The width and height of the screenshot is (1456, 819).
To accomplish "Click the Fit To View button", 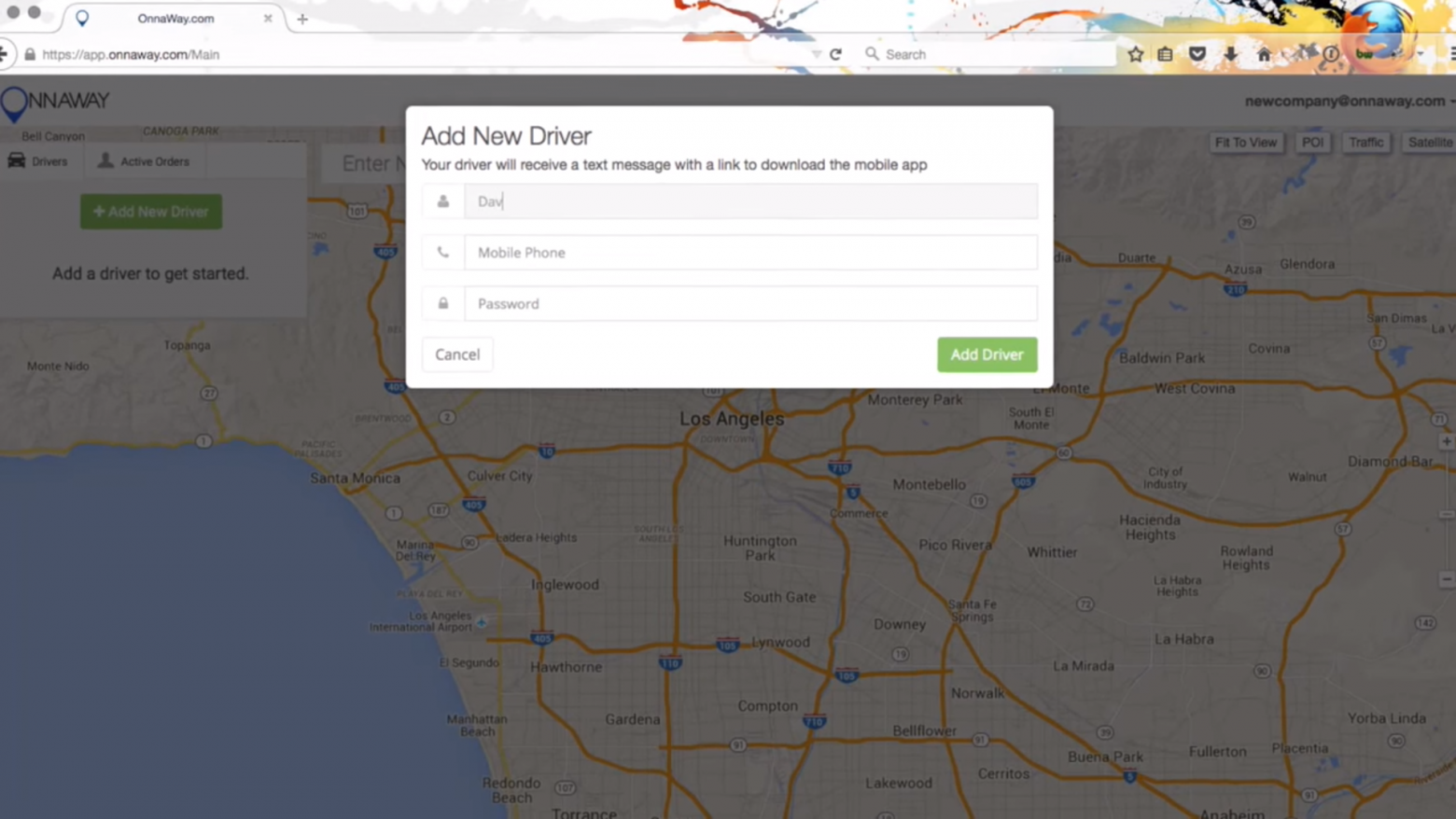I will 1245,142.
